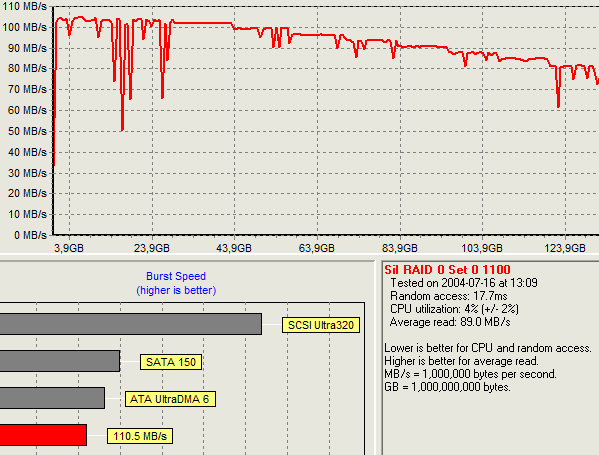Select the ATA UltraDMA 6 label
The width and height of the screenshot is (599, 455).
(170, 399)
